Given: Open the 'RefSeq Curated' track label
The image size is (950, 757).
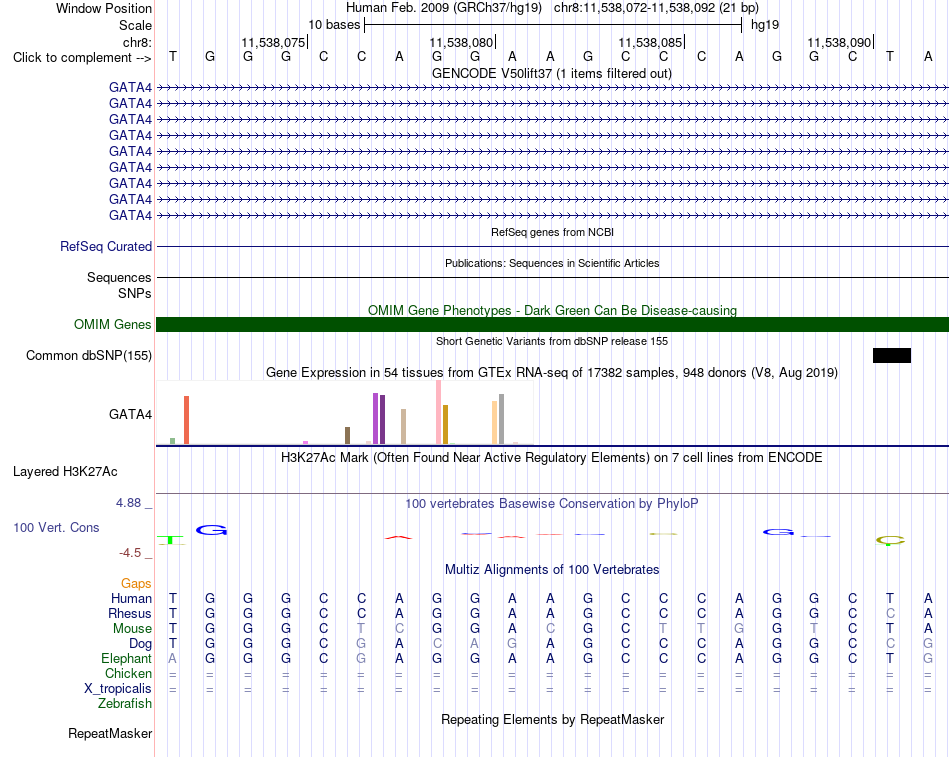Looking at the screenshot, I should click(106, 247).
